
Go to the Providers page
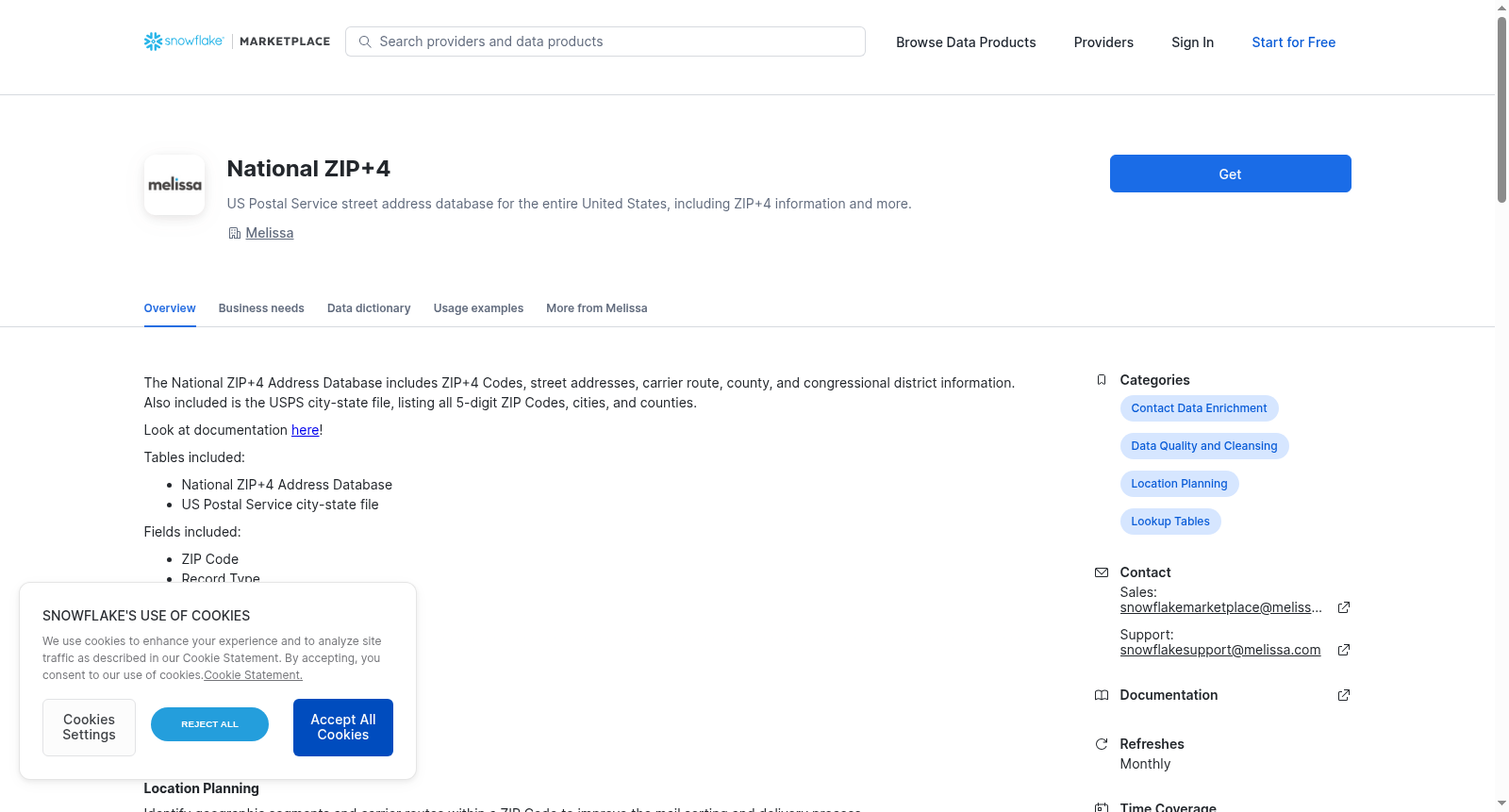[x=1103, y=42]
